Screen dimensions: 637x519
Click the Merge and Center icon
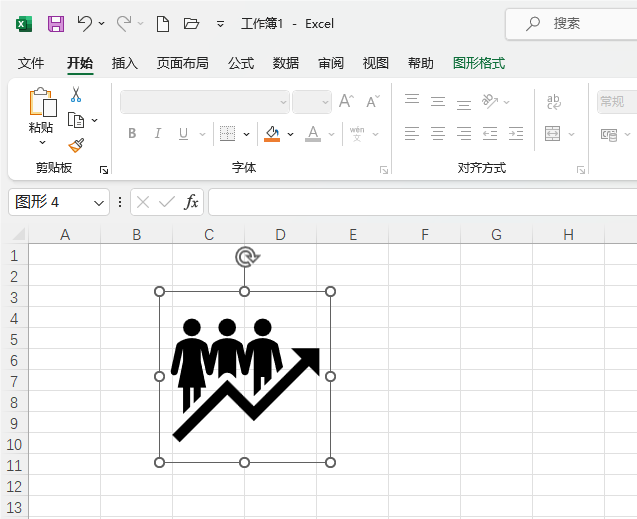click(552, 133)
